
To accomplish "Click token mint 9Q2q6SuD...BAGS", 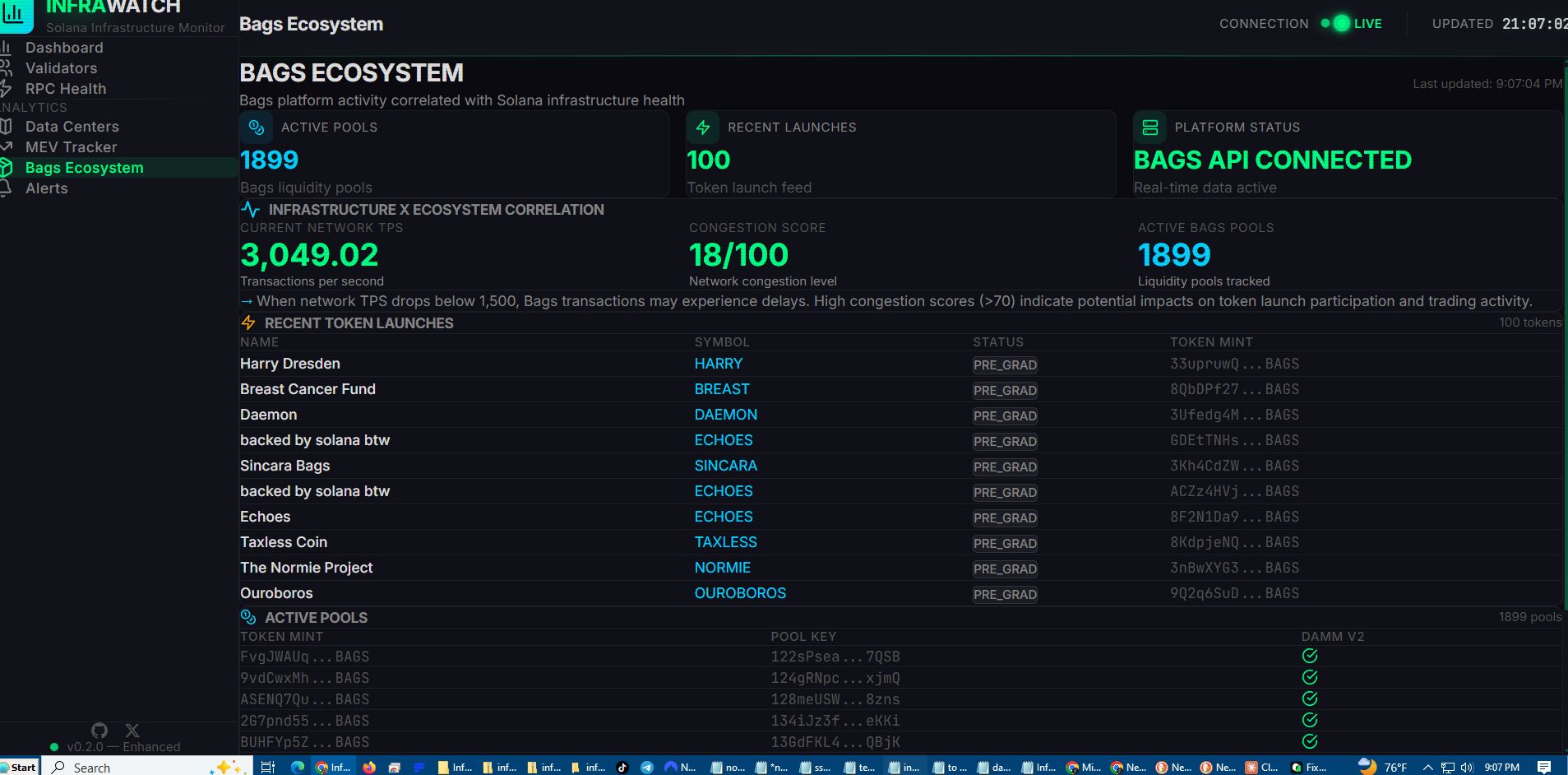I will pos(1235,593).
